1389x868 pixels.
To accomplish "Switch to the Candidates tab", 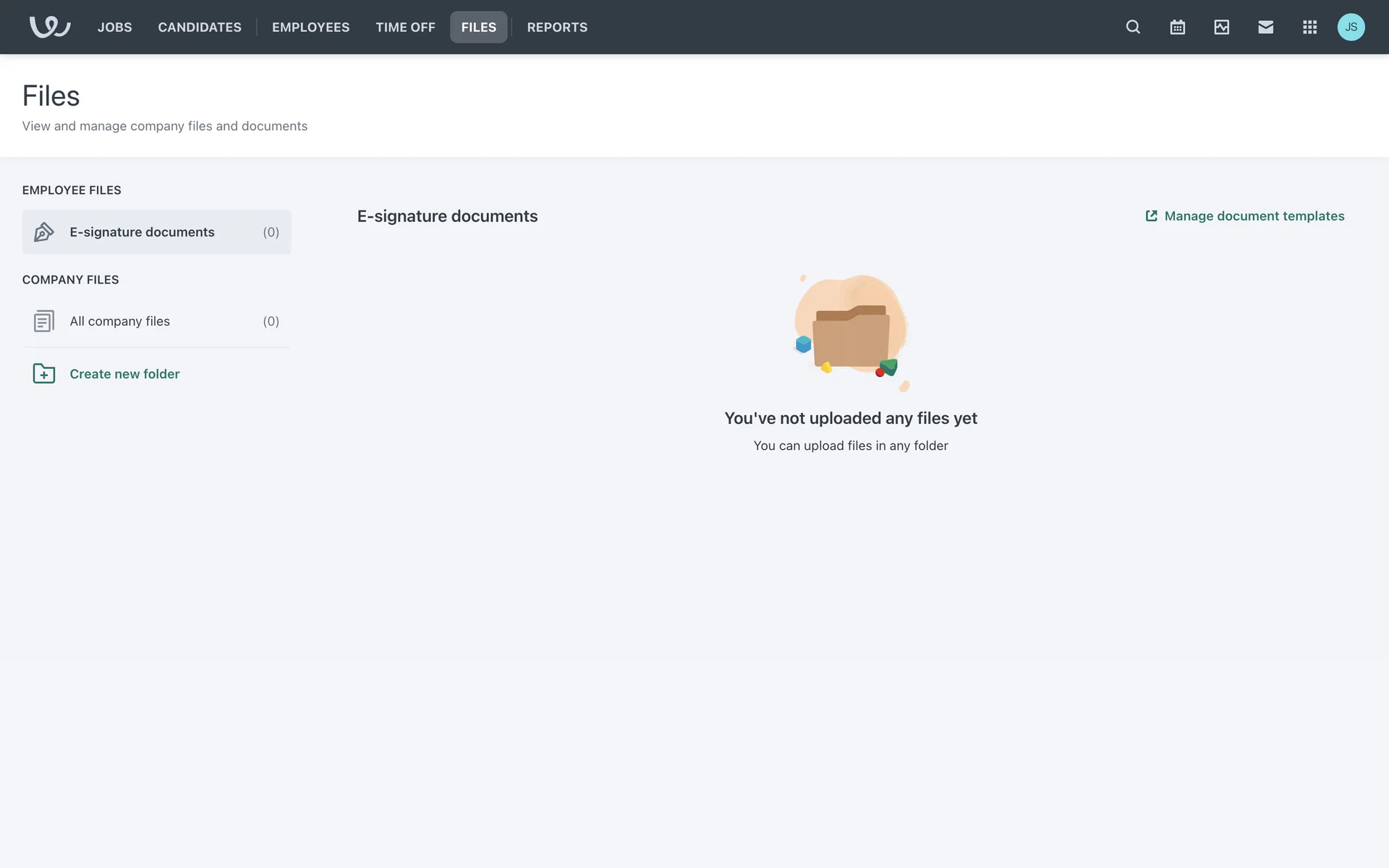I will (200, 27).
